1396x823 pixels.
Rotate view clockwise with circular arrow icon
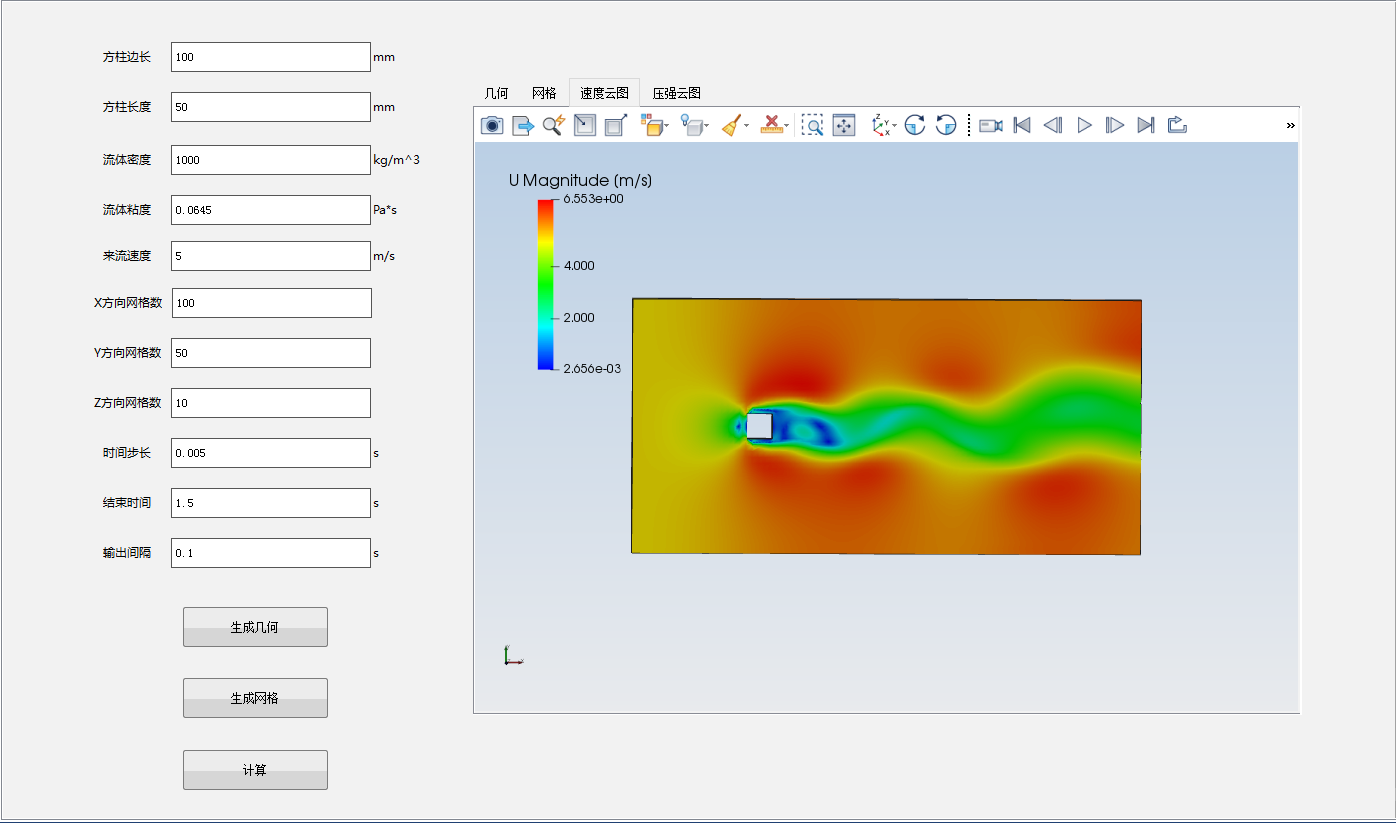point(915,125)
